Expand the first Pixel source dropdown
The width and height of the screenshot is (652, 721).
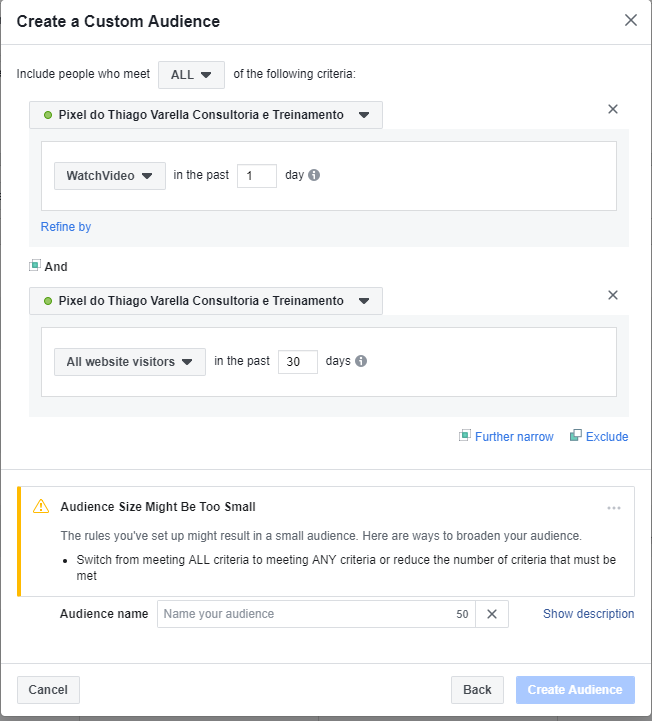point(206,115)
